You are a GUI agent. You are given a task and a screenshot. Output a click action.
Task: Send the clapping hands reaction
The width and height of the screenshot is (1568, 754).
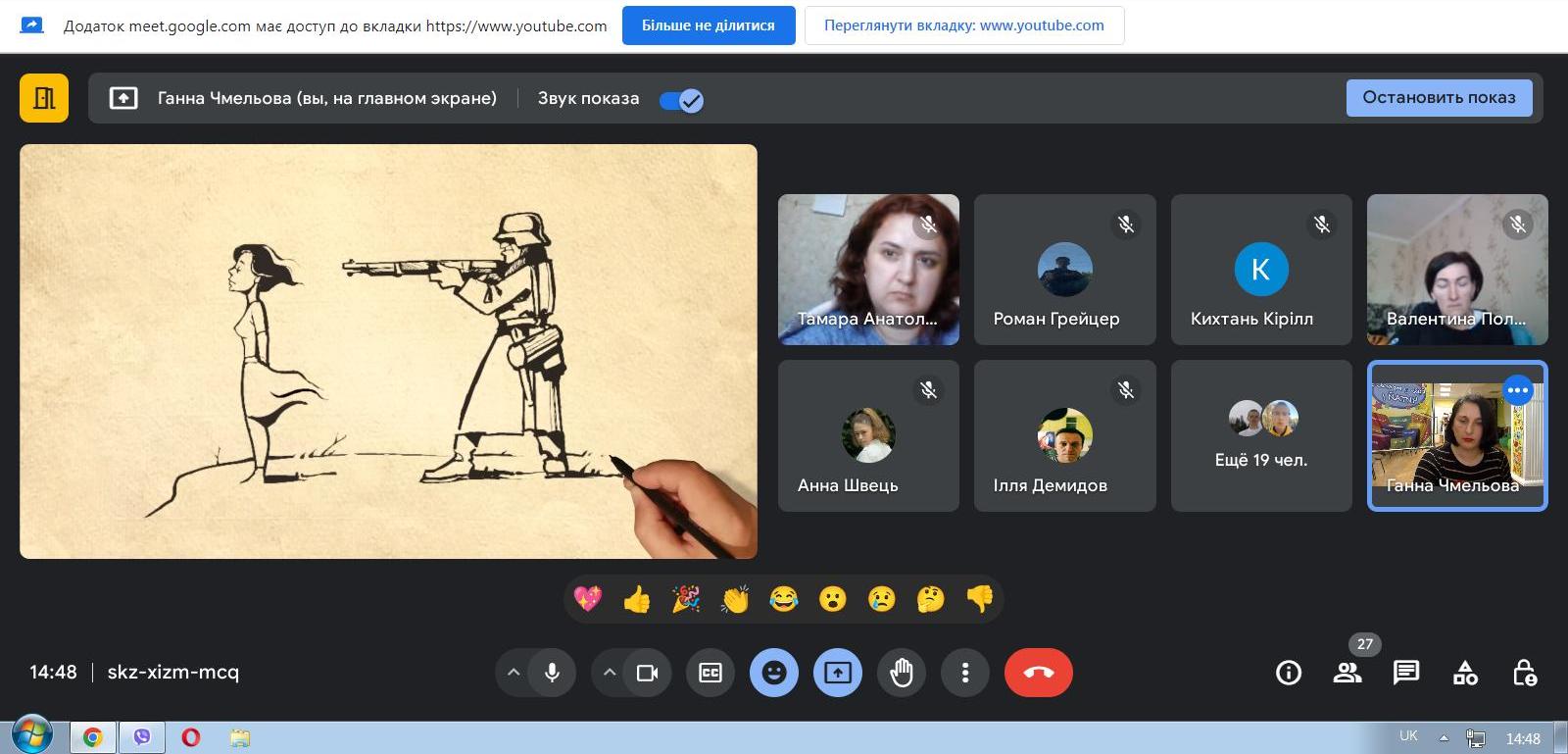pyautogui.click(x=735, y=598)
